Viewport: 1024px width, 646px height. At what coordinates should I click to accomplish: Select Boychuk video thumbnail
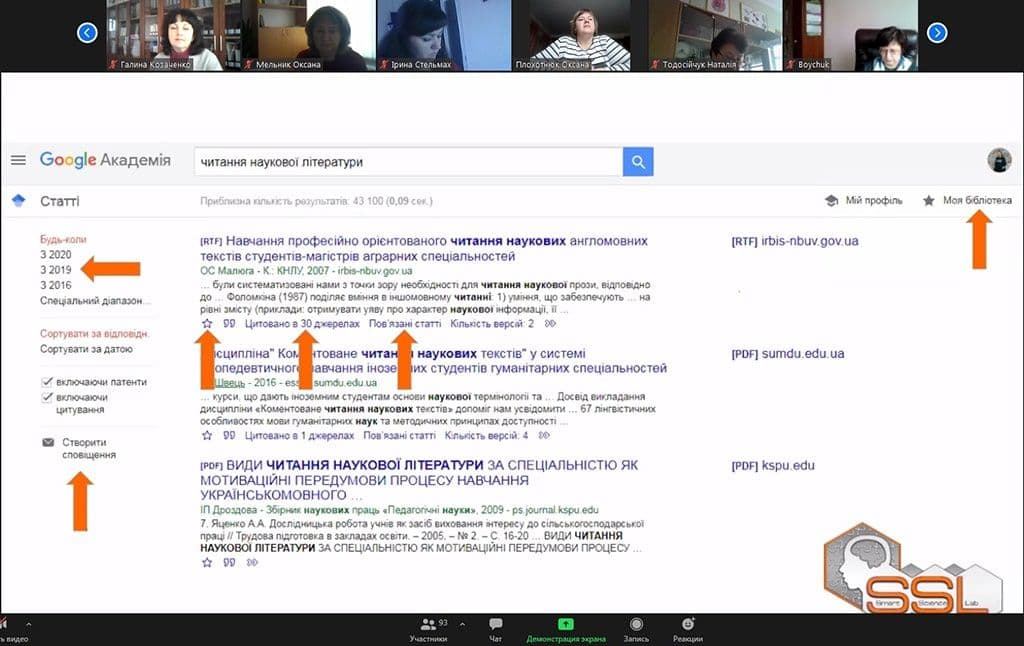850,35
